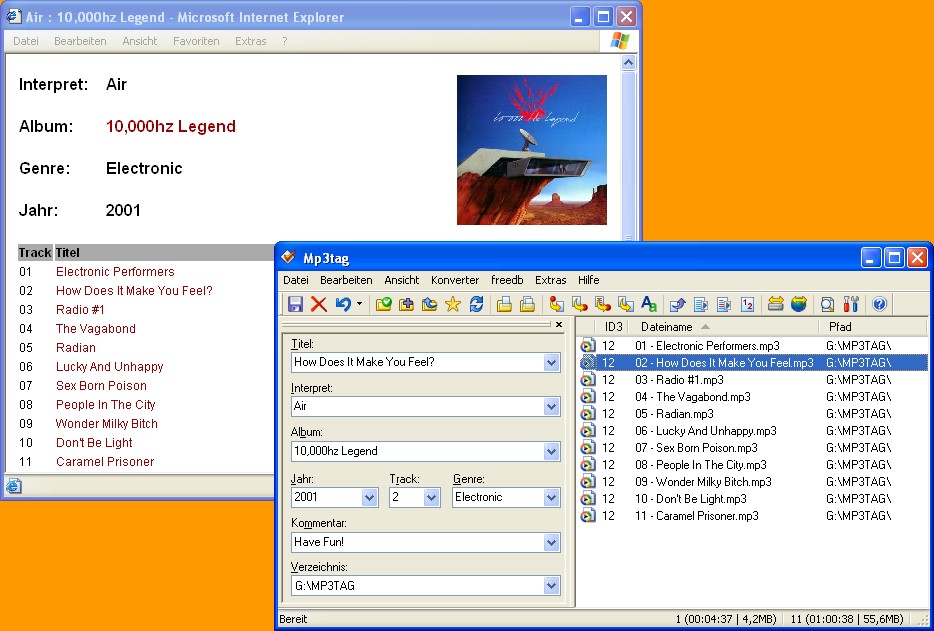Click the yellow star favorites icon

point(452,304)
